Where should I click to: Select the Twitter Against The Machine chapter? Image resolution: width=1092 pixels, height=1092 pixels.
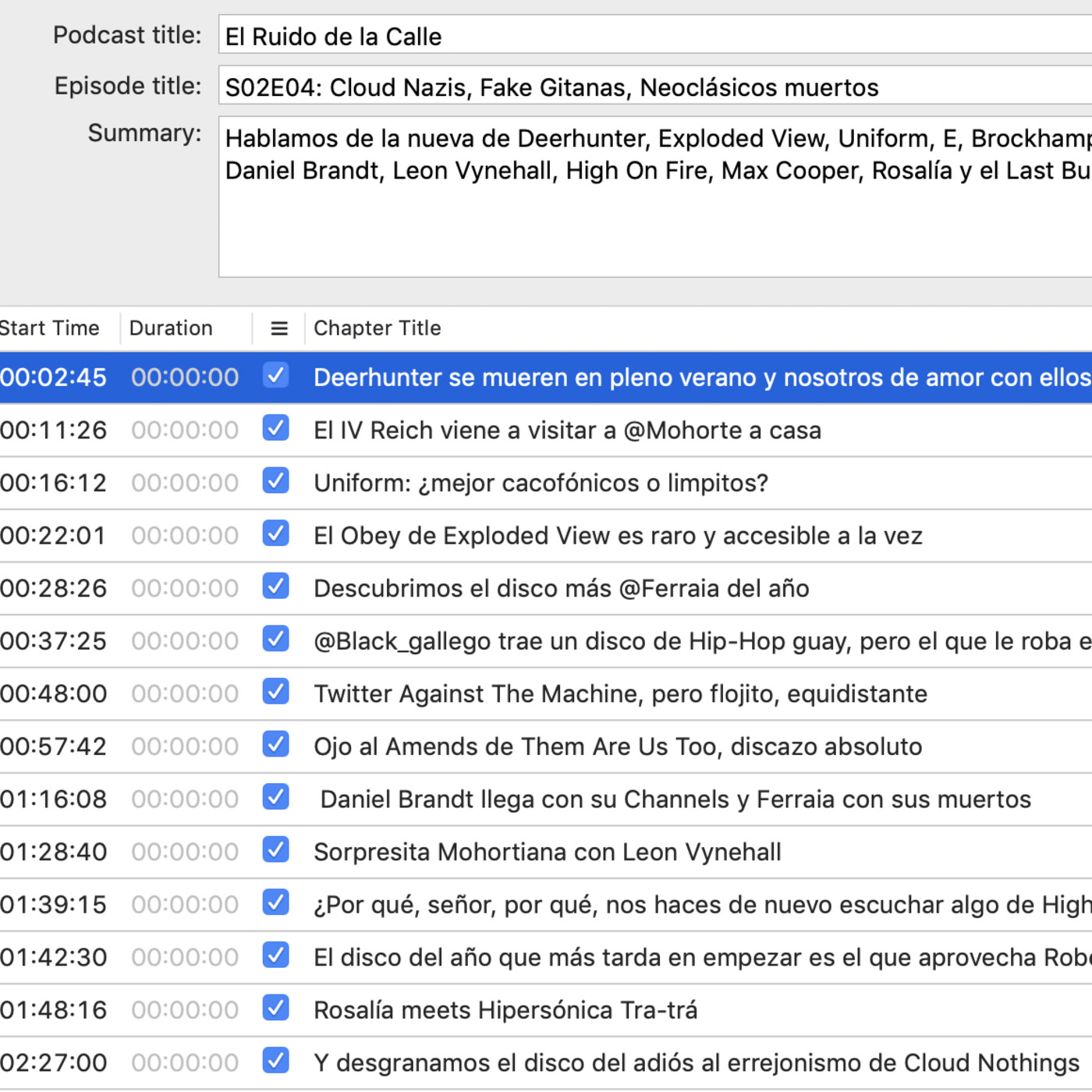click(620, 693)
